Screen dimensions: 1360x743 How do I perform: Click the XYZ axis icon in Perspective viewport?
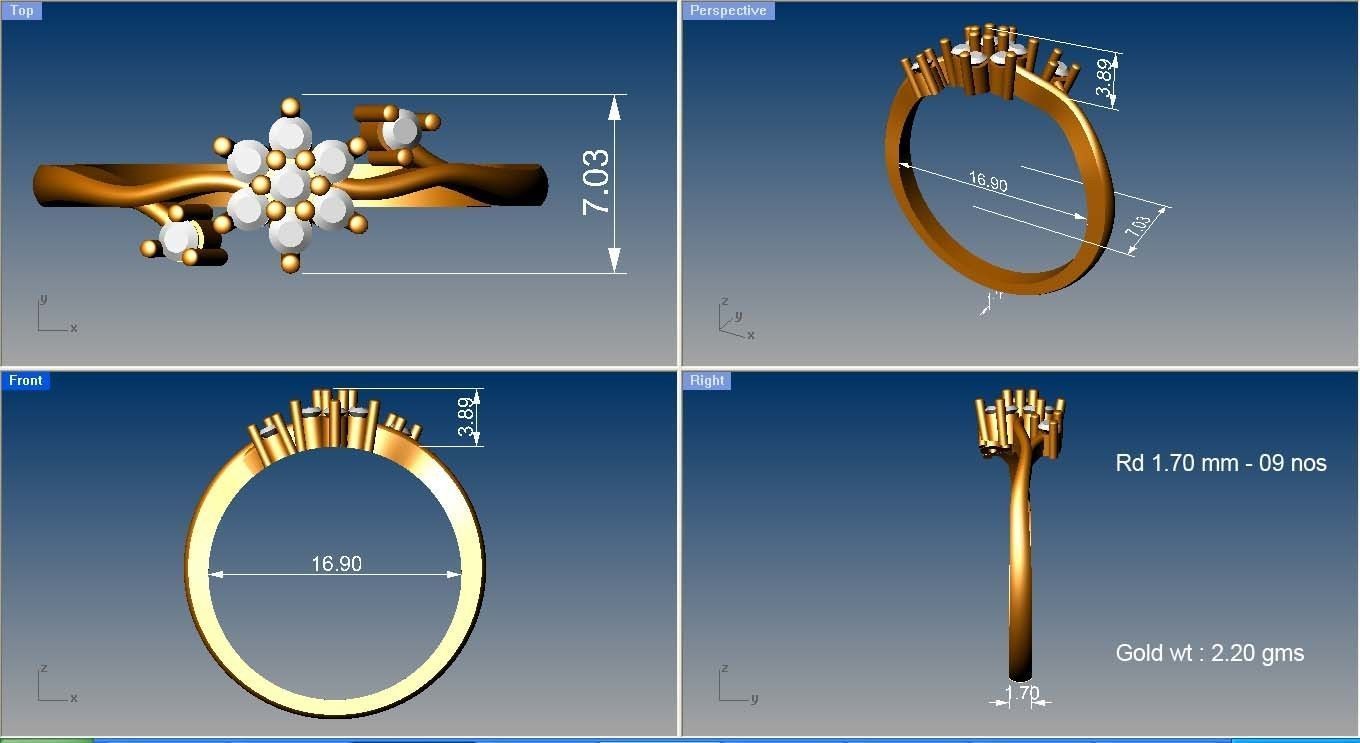tap(737, 319)
